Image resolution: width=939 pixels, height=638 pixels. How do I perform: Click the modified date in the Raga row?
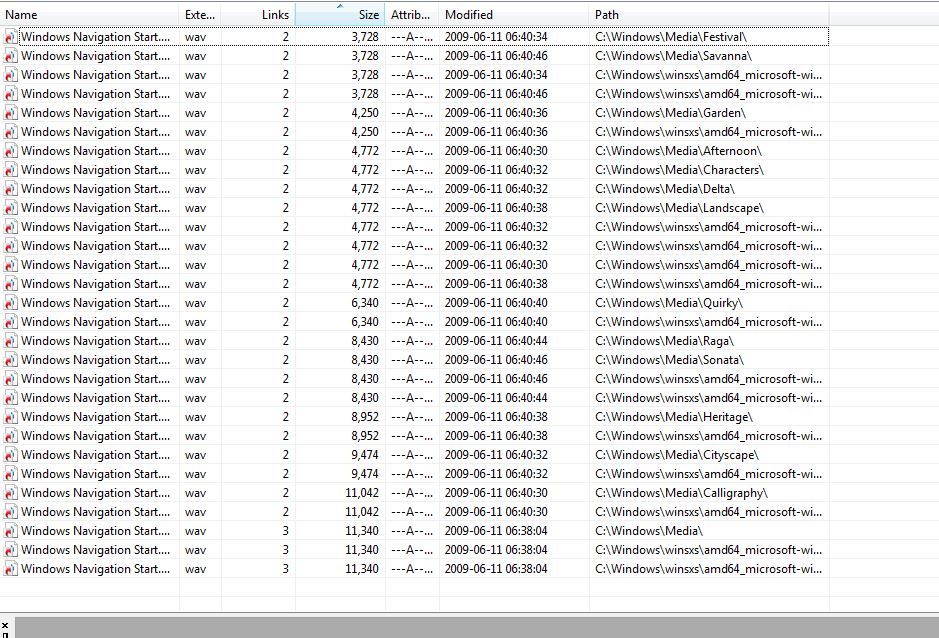click(496, 341)
